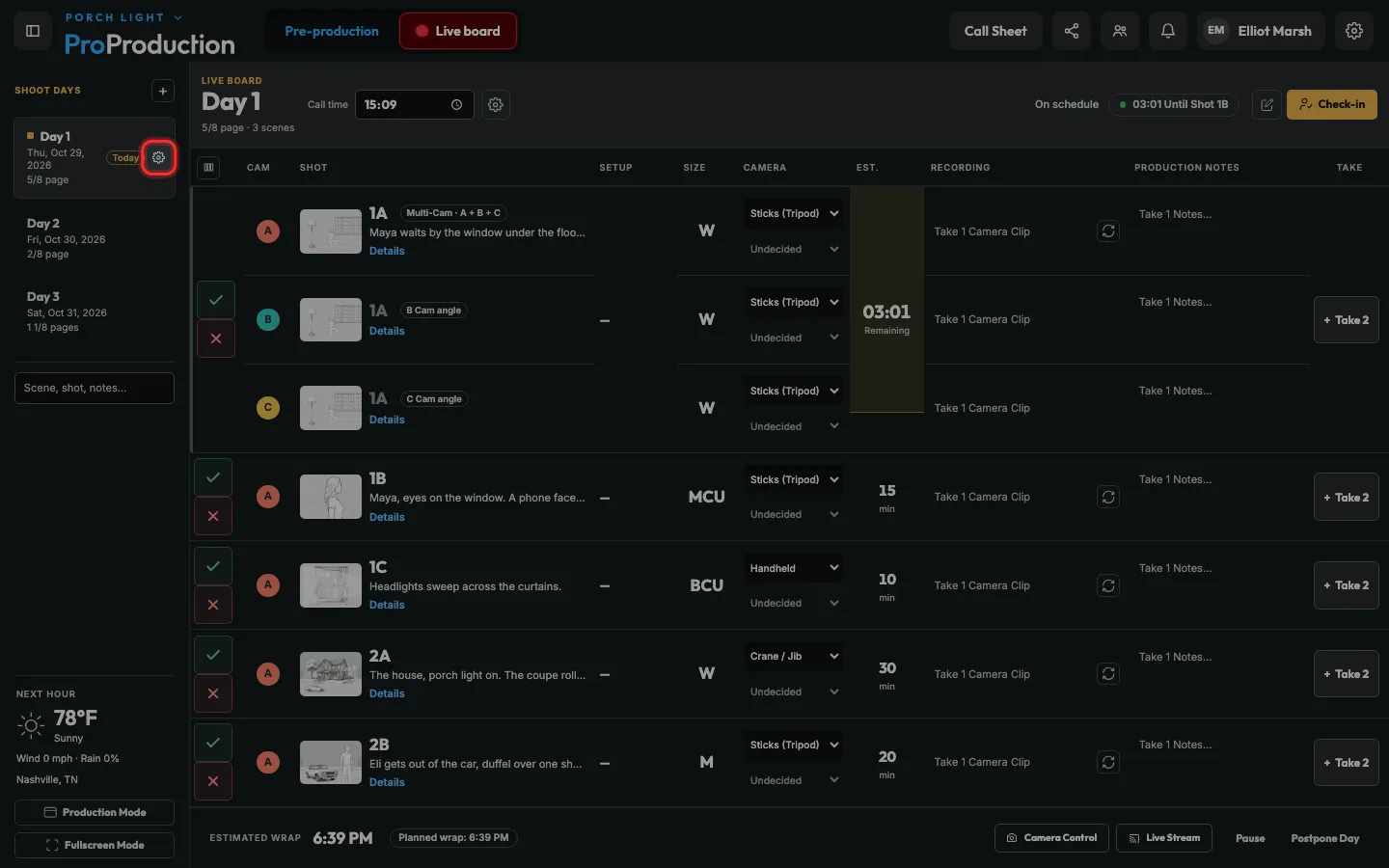
Task: Open the Call Sheet button
Action: pos(995,31)
